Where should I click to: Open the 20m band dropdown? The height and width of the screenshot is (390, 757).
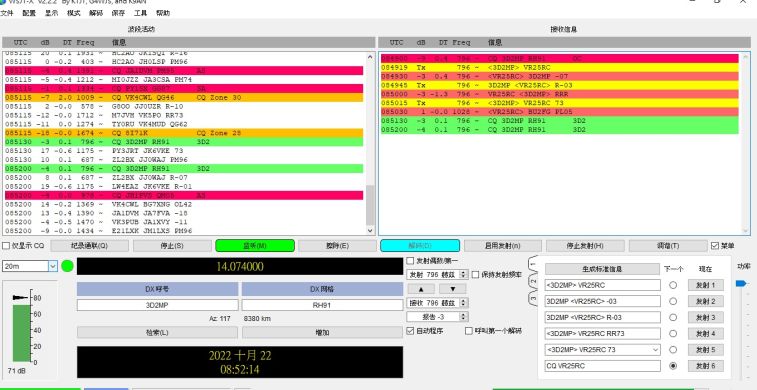coord(53,266)
